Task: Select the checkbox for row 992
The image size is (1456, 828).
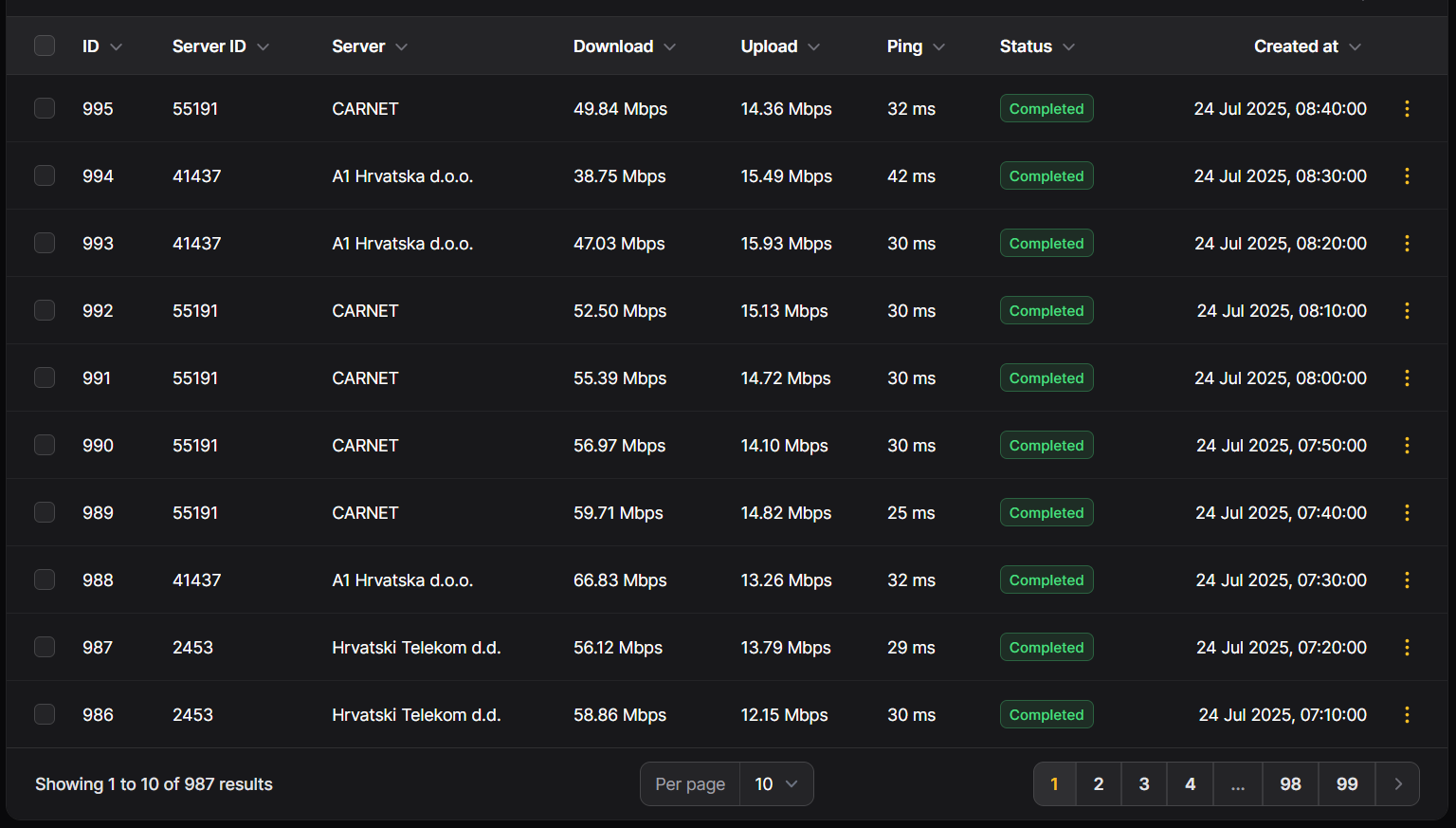Action: point(45,310)
